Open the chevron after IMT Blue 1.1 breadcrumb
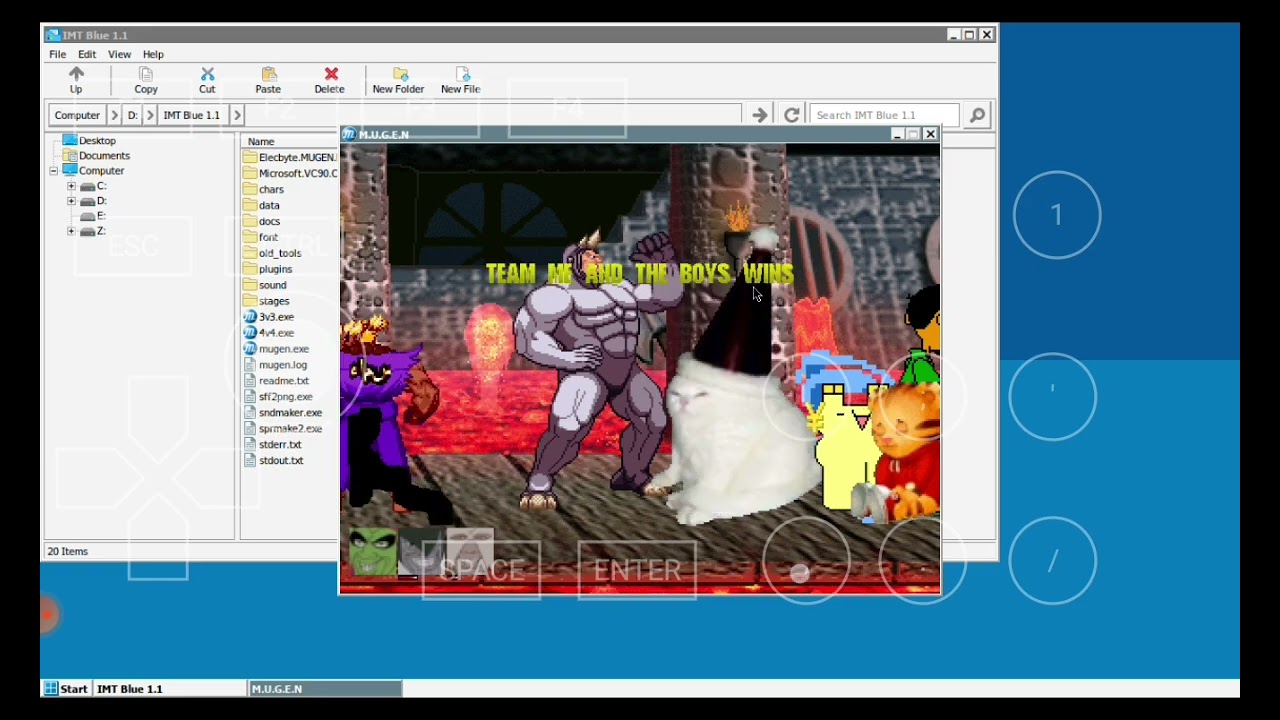Image resolution: width=1280 pixels, height=720 pixels. point(237,115)
